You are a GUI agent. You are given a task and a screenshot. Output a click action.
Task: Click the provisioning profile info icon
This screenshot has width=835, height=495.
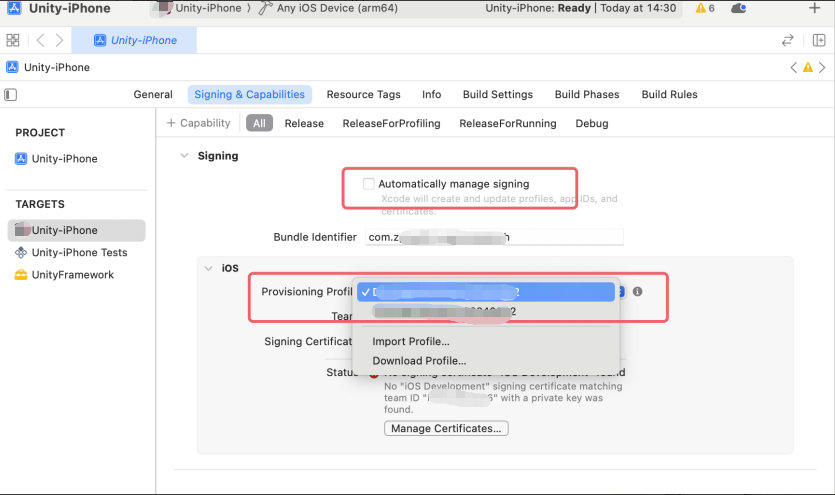click(x=637, y=292)
